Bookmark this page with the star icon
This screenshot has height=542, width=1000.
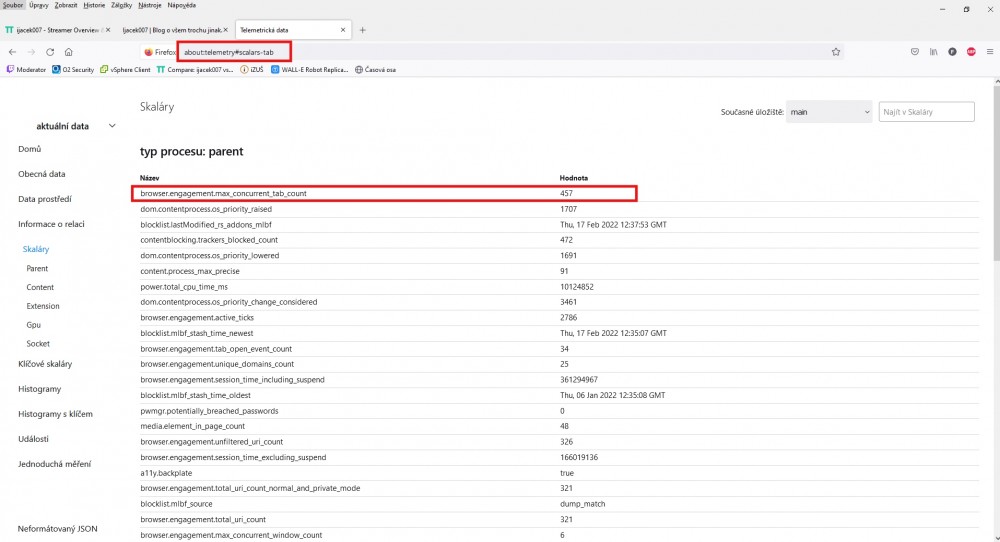coord(836,51)
